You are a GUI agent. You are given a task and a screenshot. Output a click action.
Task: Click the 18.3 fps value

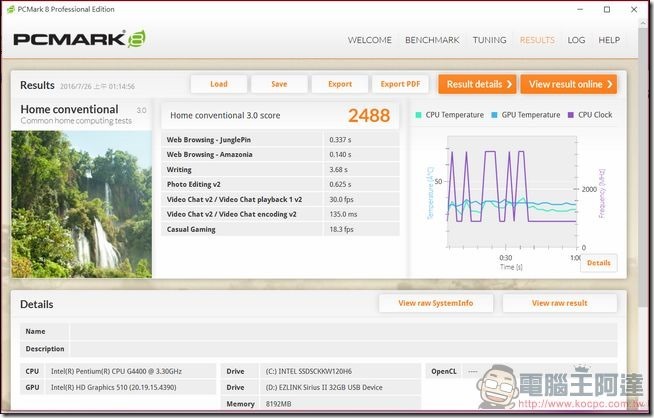pos(341,229)
